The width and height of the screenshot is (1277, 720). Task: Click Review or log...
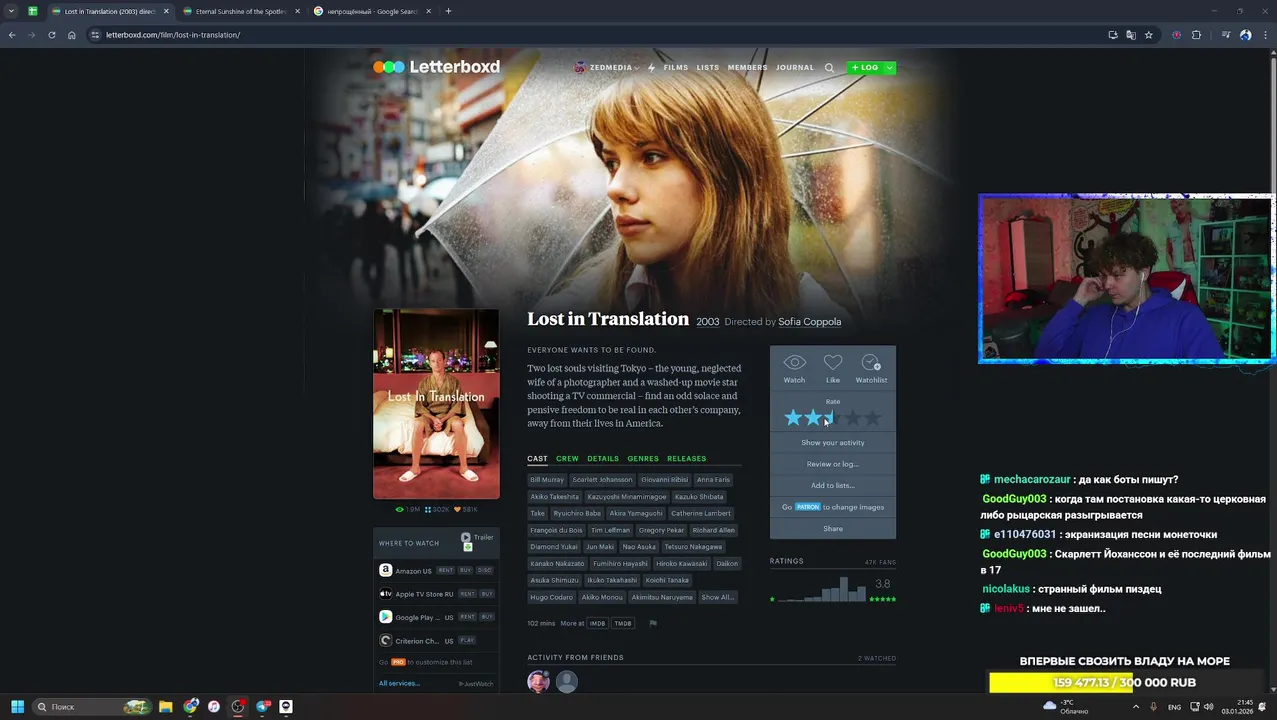(833, 464)
